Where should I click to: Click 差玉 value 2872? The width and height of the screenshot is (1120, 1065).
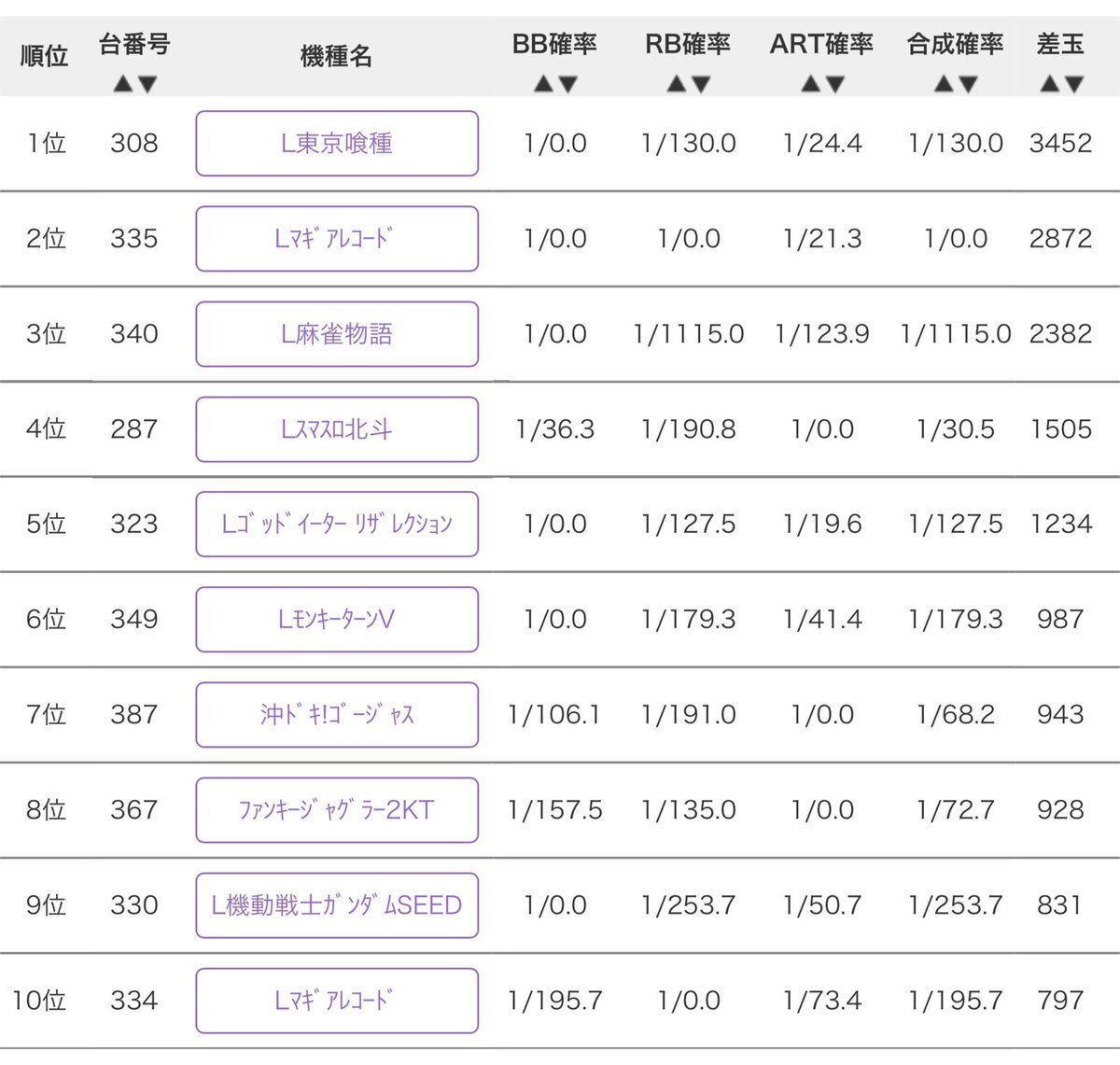1061,239
